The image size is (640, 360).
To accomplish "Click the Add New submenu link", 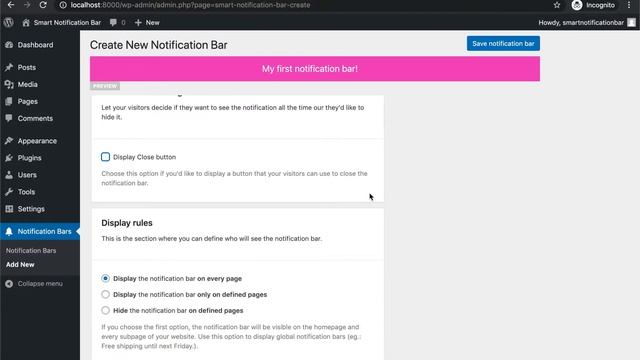I will pos(20,264).
